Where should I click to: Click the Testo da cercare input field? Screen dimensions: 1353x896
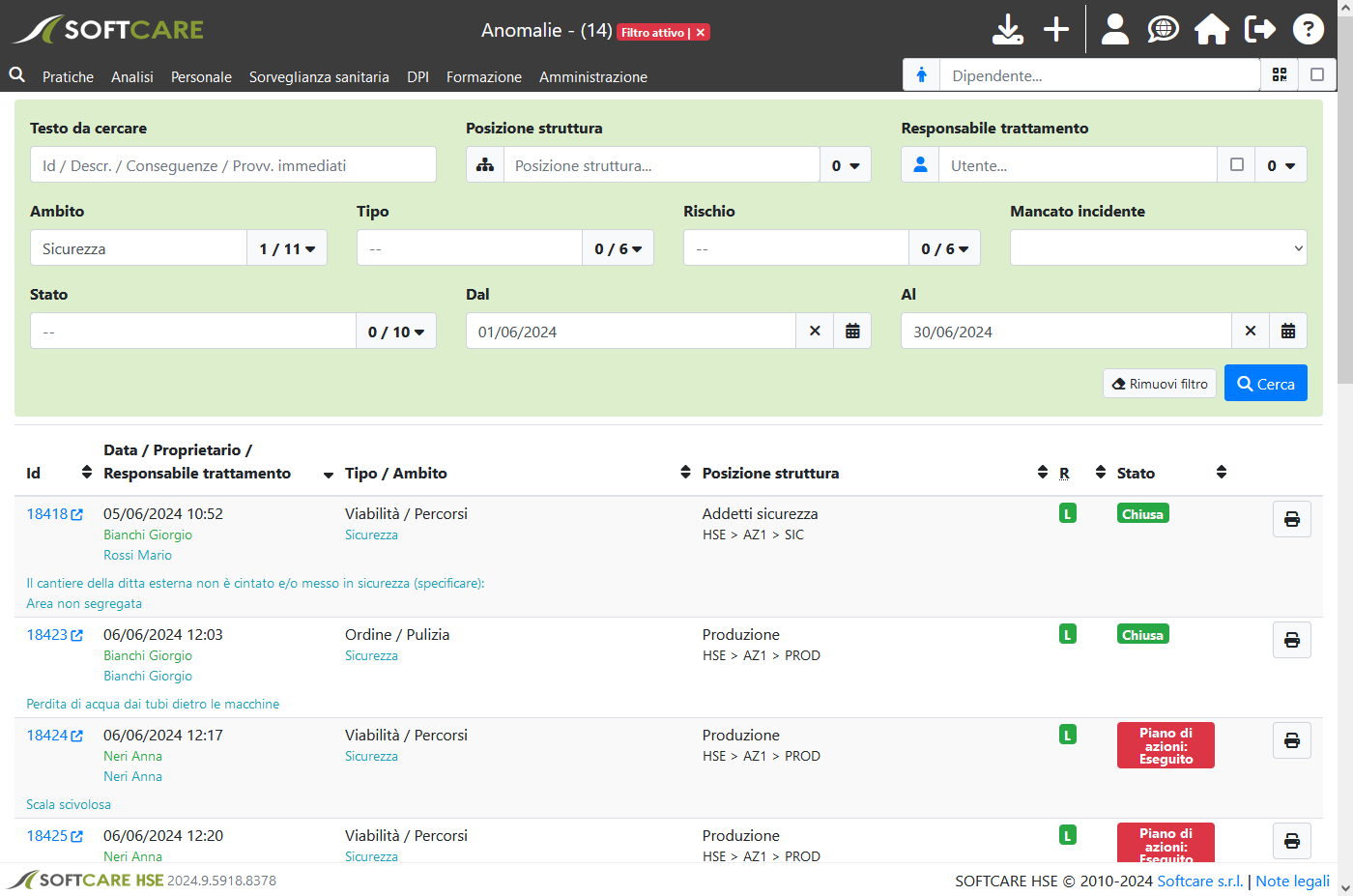[x=233, y=165]
